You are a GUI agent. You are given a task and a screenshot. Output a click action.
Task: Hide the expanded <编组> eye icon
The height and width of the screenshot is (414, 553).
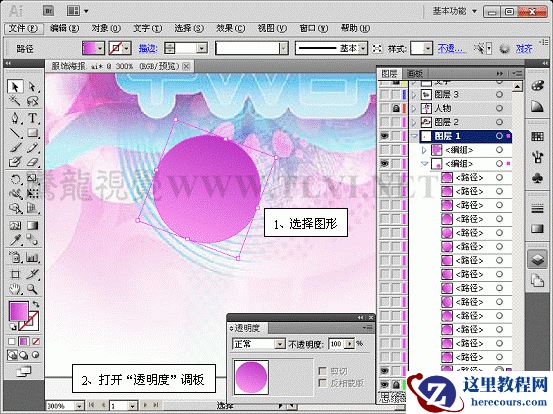tap(384, 164)
